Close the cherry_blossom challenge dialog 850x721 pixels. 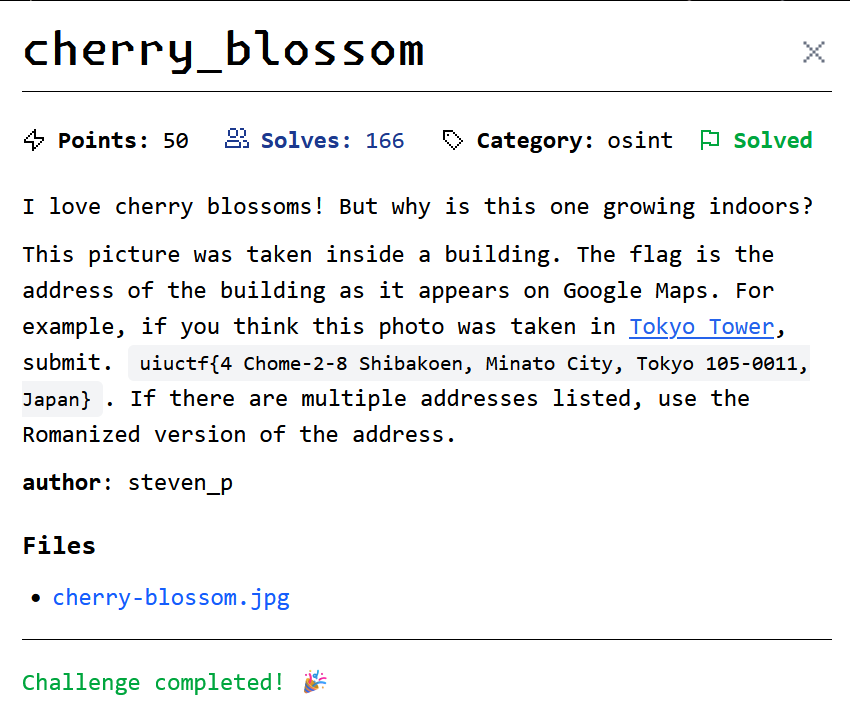coord(813,53)
